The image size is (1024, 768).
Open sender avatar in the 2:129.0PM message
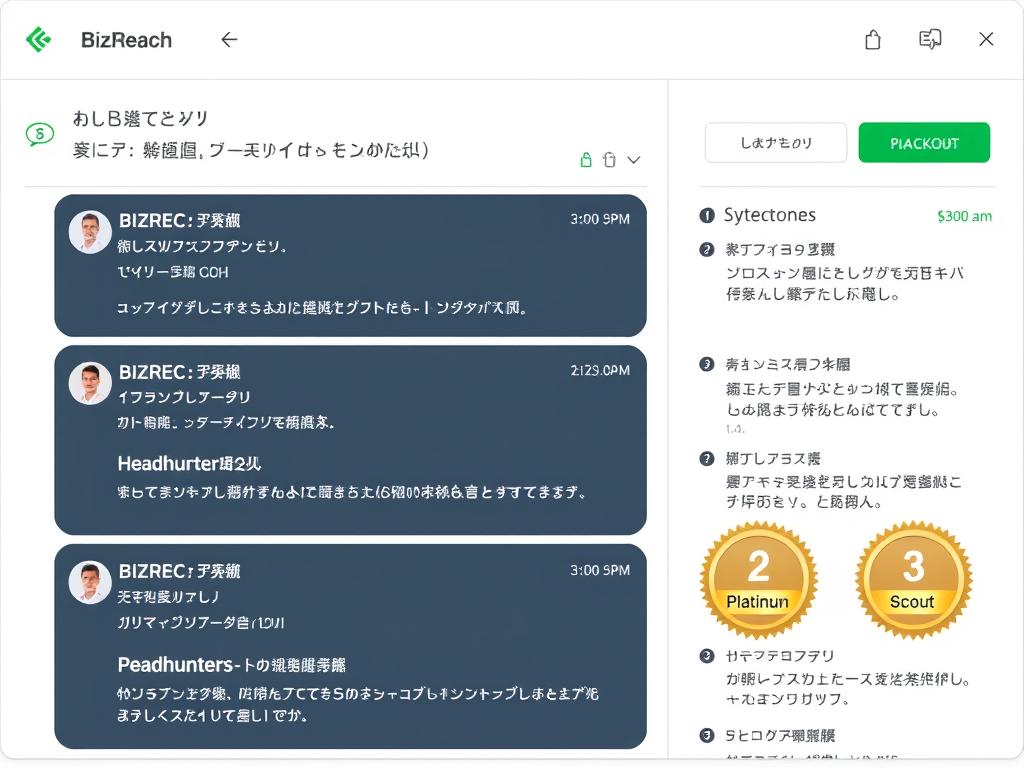tap(90, 383)
